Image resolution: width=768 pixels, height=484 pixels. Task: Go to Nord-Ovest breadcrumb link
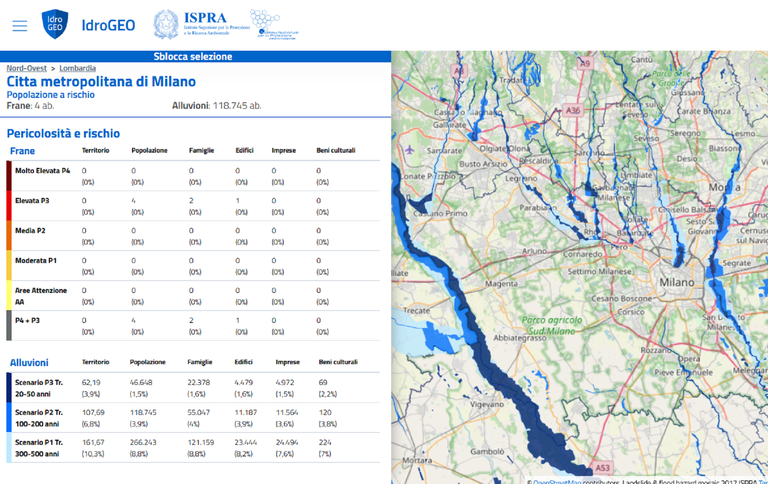pyautogui.click(x=26, y=68)
